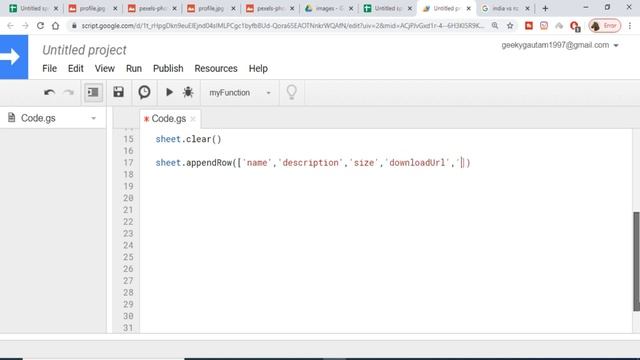Open the View menu
The height and width of the screenshot is (360, 640).
point(104,69)
